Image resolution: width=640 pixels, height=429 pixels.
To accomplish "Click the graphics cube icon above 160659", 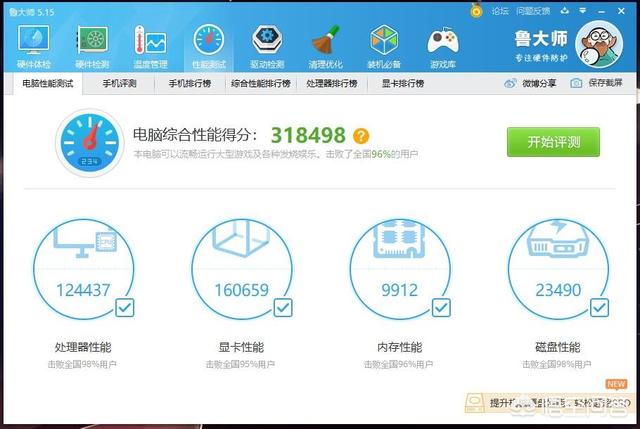I will pyautogui.click(x=242, y=239).
